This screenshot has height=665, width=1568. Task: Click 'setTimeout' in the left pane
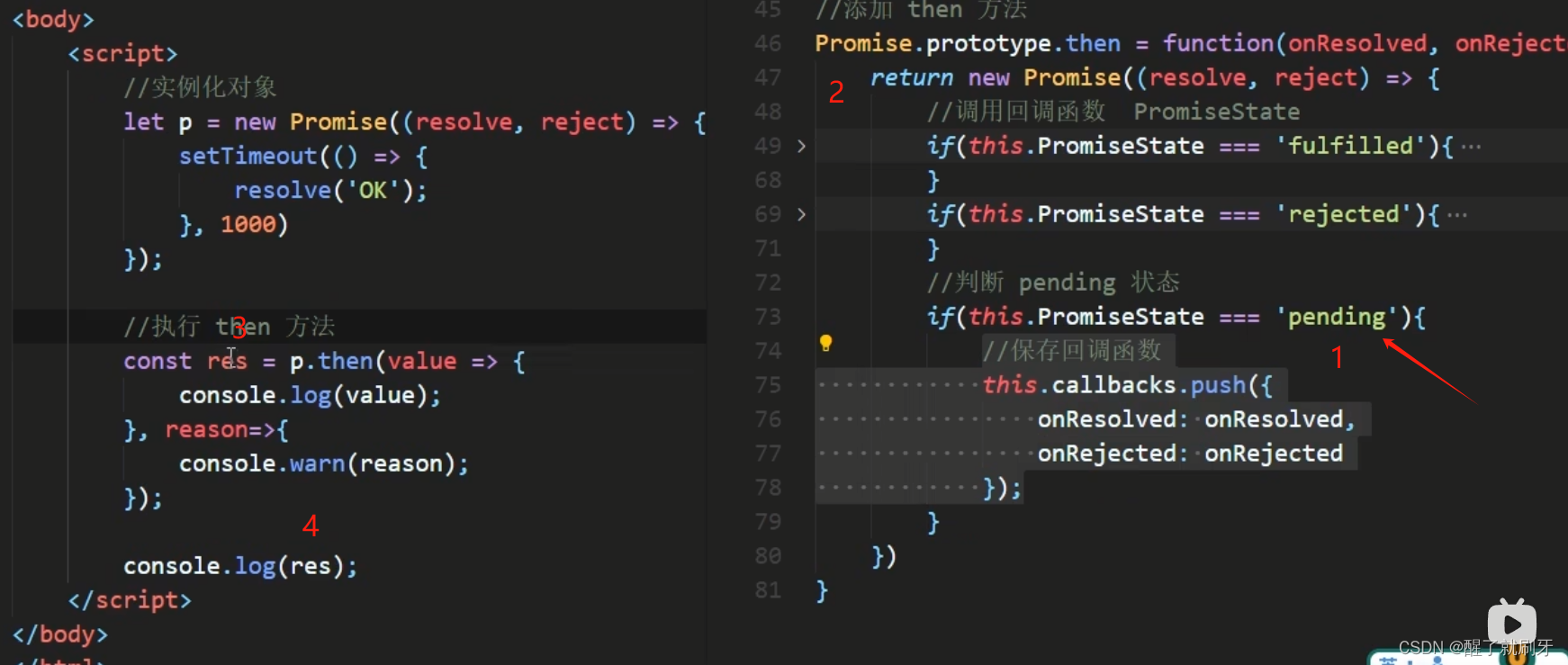pos(248,156)
